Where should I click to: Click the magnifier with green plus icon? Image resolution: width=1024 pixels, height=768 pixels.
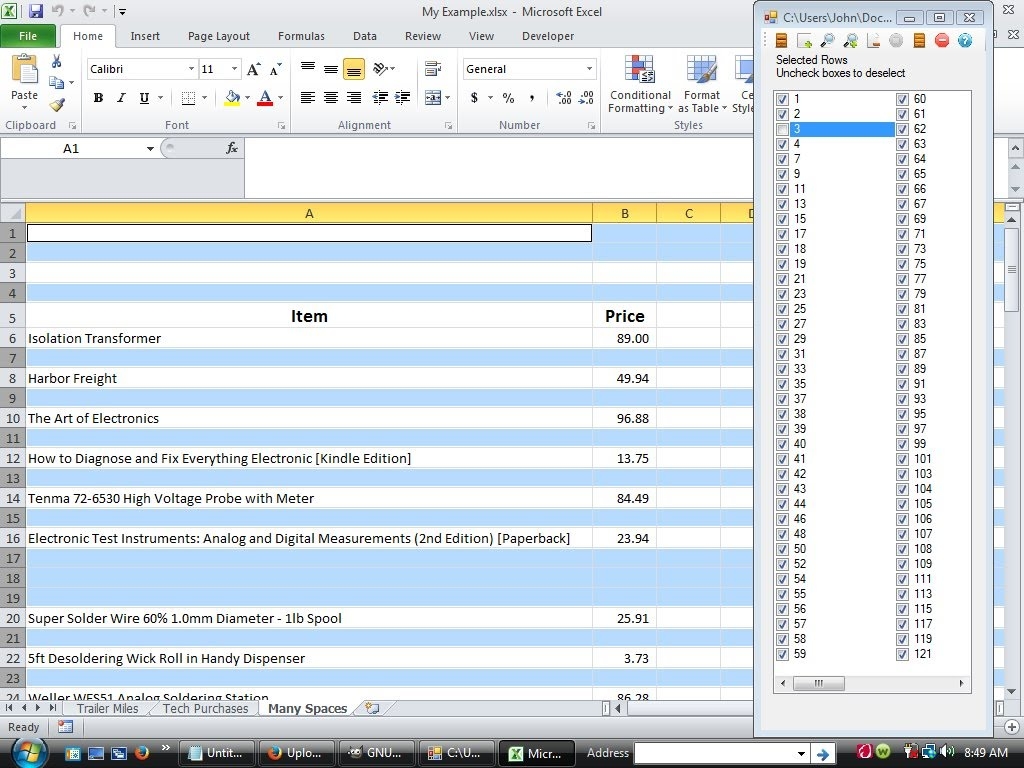850,40
